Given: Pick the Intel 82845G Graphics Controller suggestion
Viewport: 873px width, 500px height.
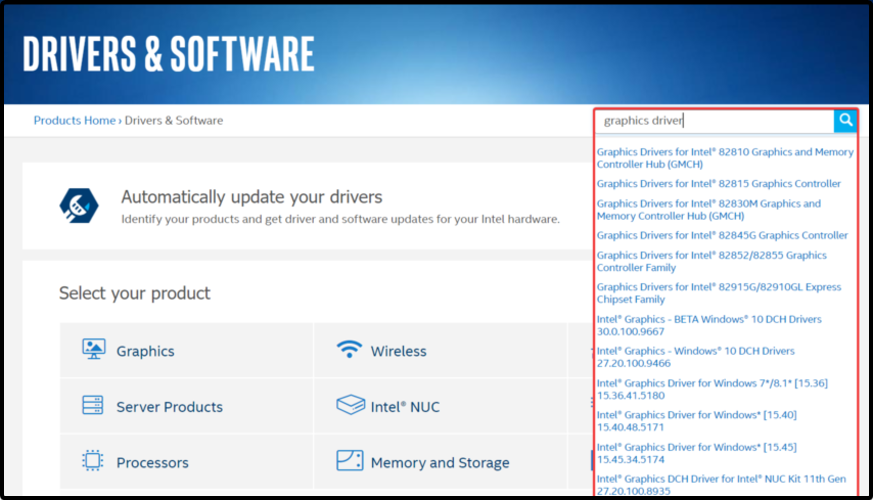Looking at the screenshot, I should (722, 236).
